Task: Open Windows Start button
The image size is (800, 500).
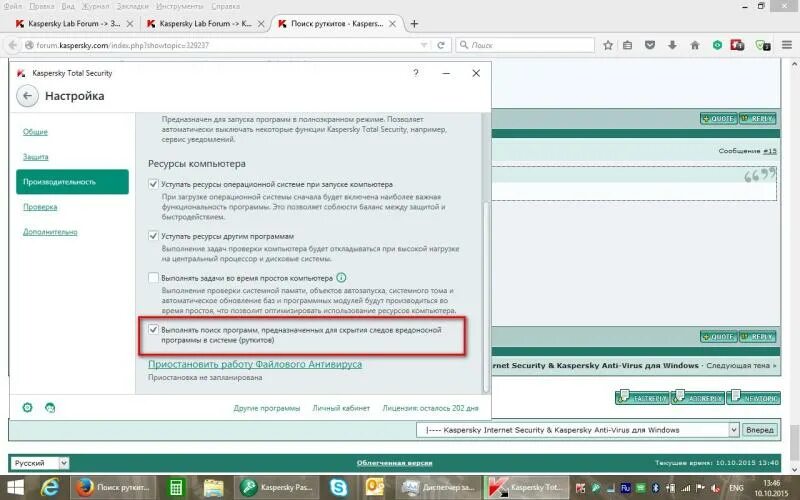Action: click(x=15, y=487)
